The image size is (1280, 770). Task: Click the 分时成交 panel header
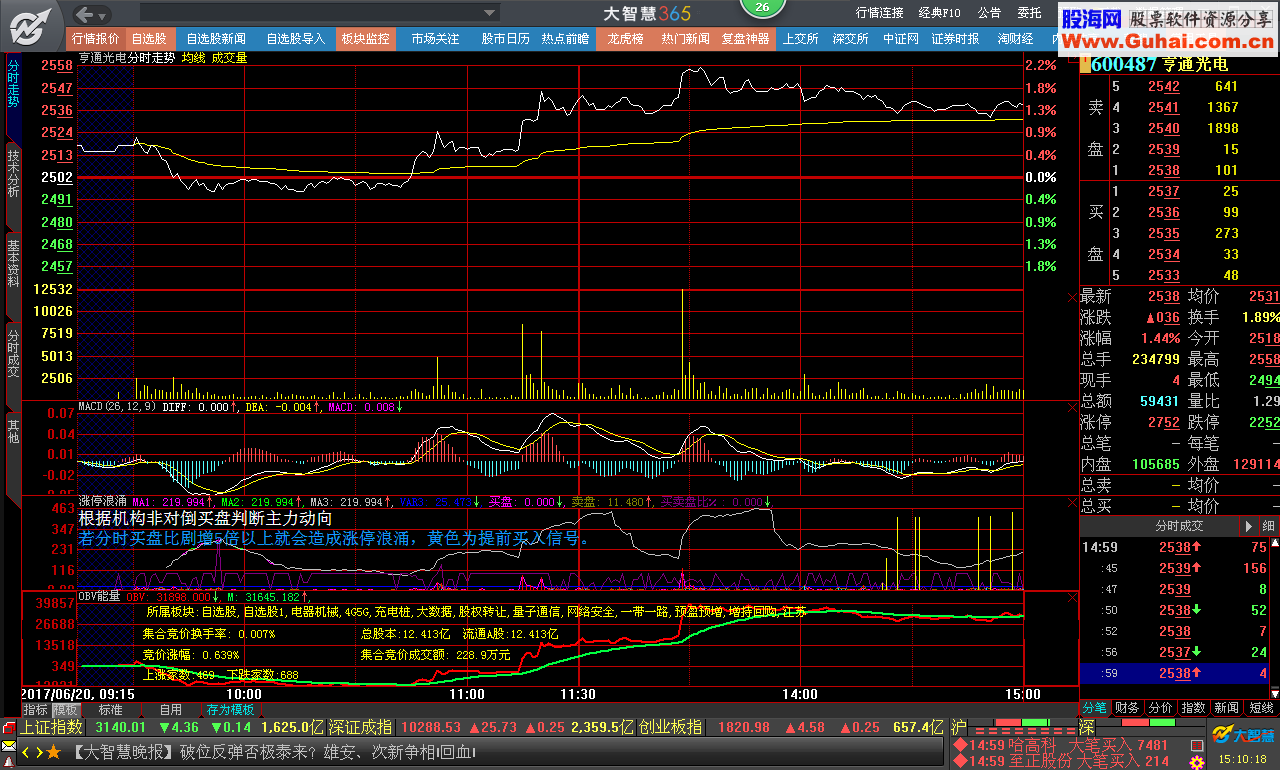pyautogui.click(x=1179, y=526)
